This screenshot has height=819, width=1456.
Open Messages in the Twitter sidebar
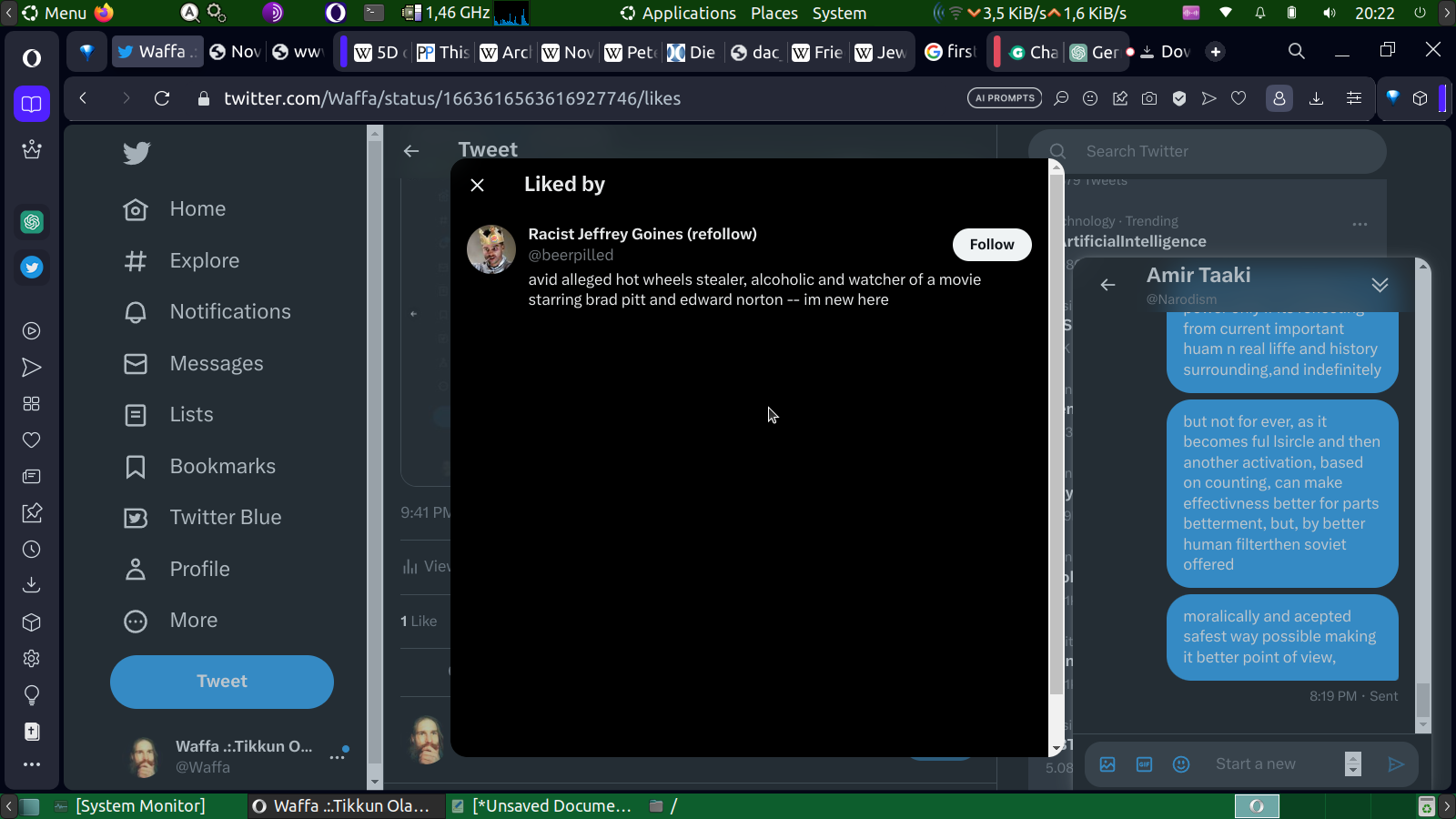pos(193,364)
